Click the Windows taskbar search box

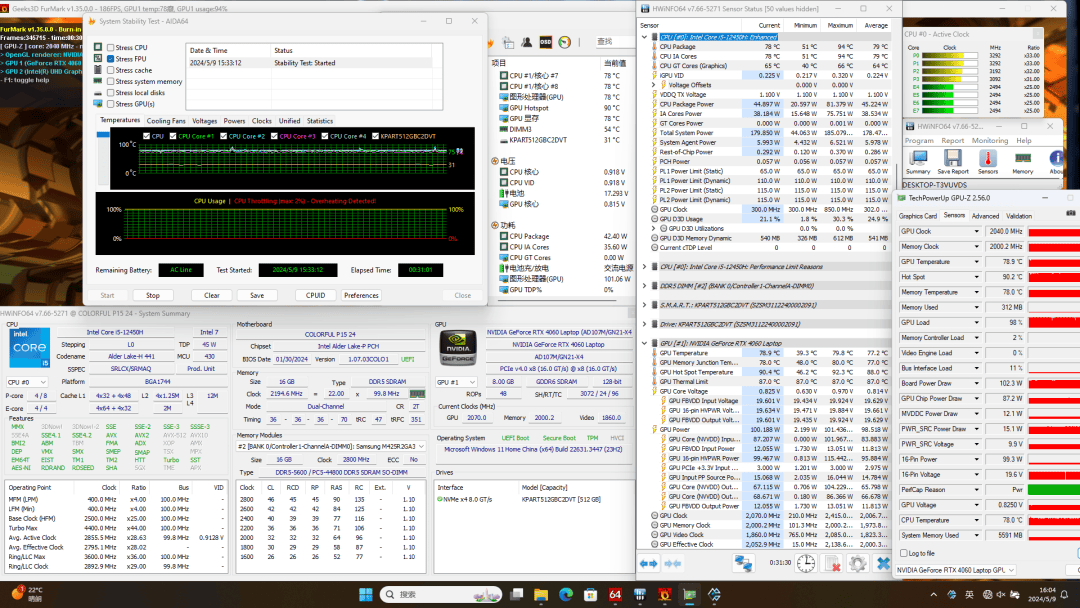click(x=441, y=594)
